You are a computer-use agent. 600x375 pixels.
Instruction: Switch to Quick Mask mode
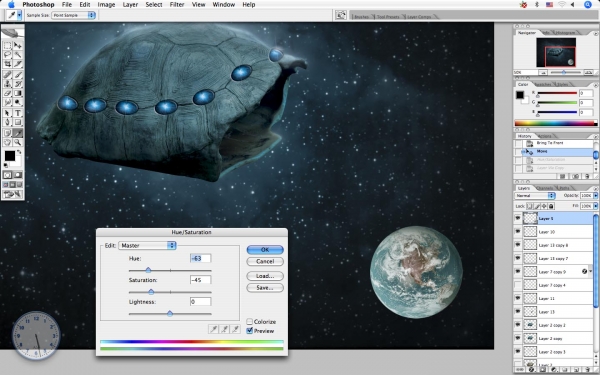[x=18, y=175]
